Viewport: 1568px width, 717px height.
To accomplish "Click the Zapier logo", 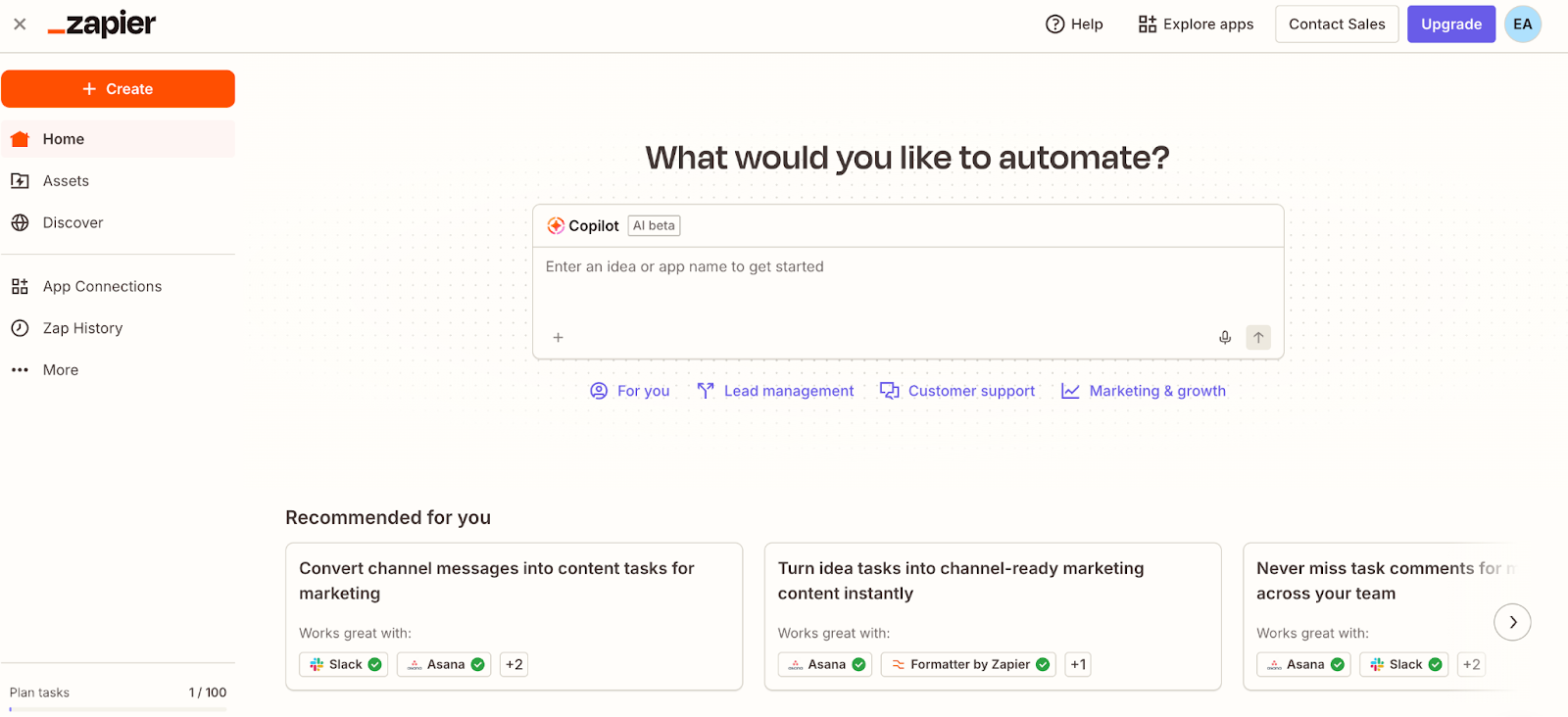I will (x=102, y=24).
